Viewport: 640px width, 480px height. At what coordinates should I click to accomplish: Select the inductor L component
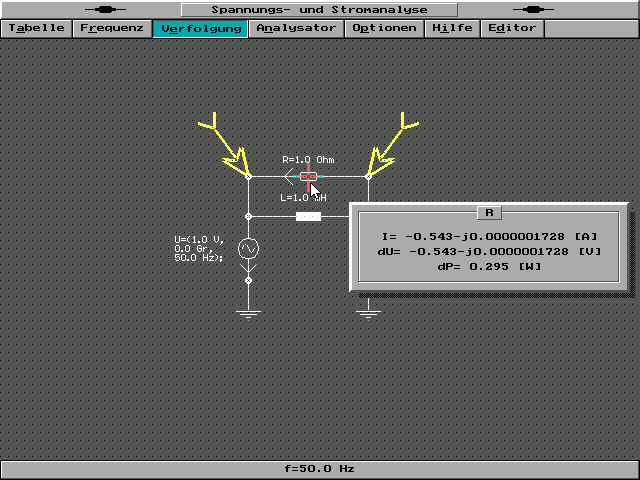coord(308,215)
